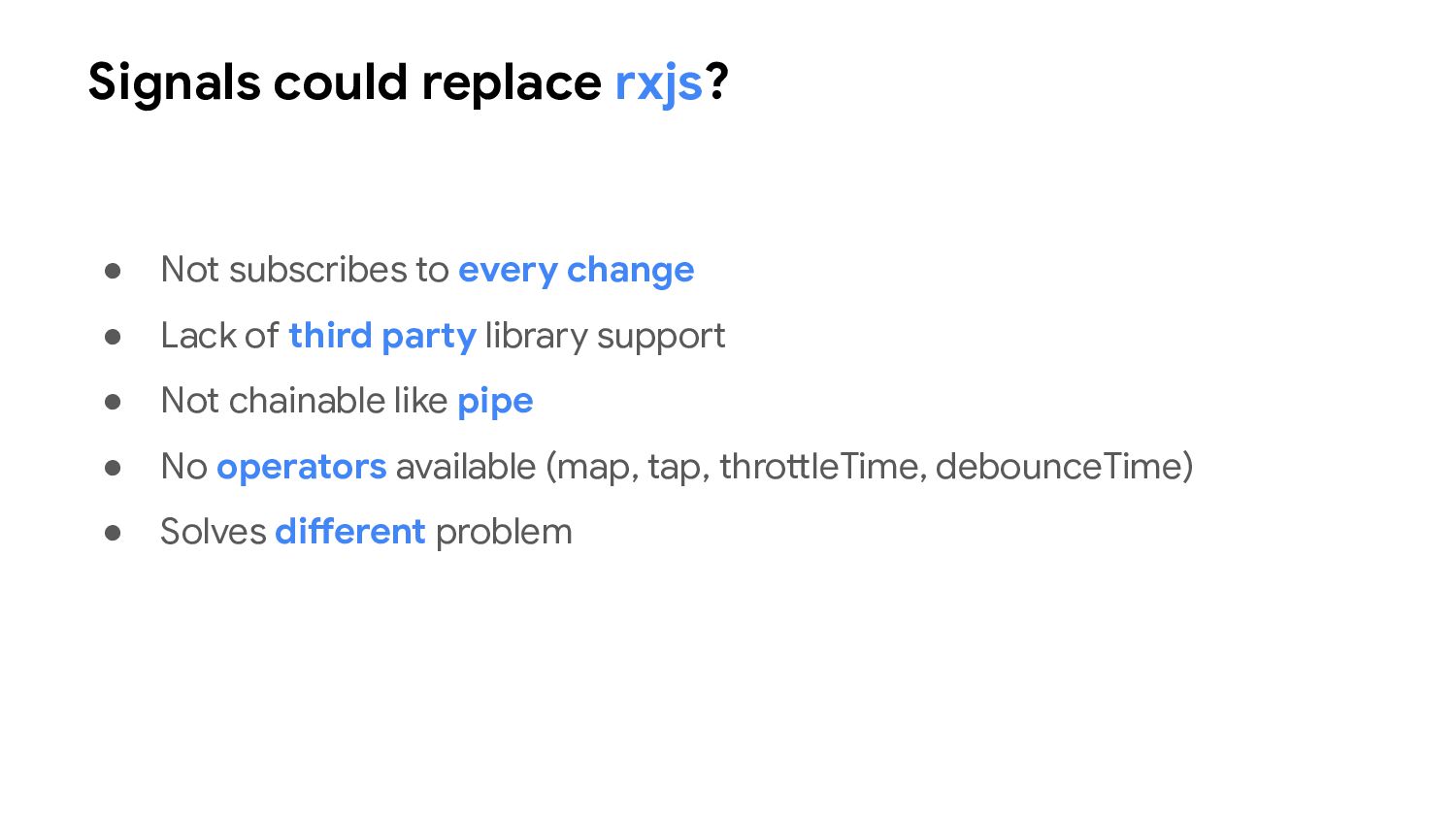
Task: Click the 'library support' text
Action: pyautogui.click(x=605, y=336)
